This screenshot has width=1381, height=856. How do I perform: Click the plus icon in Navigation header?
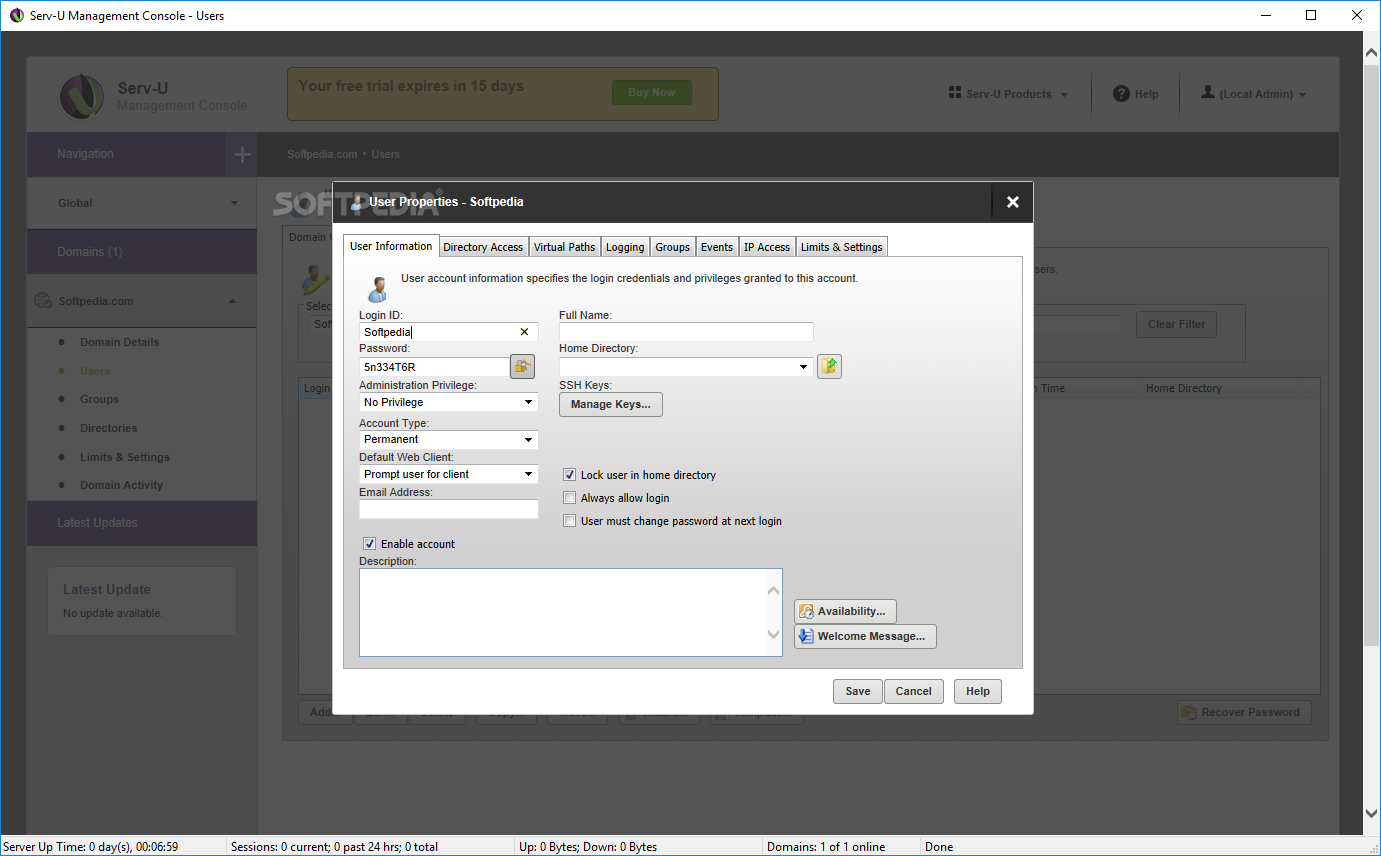click(241, 154)
